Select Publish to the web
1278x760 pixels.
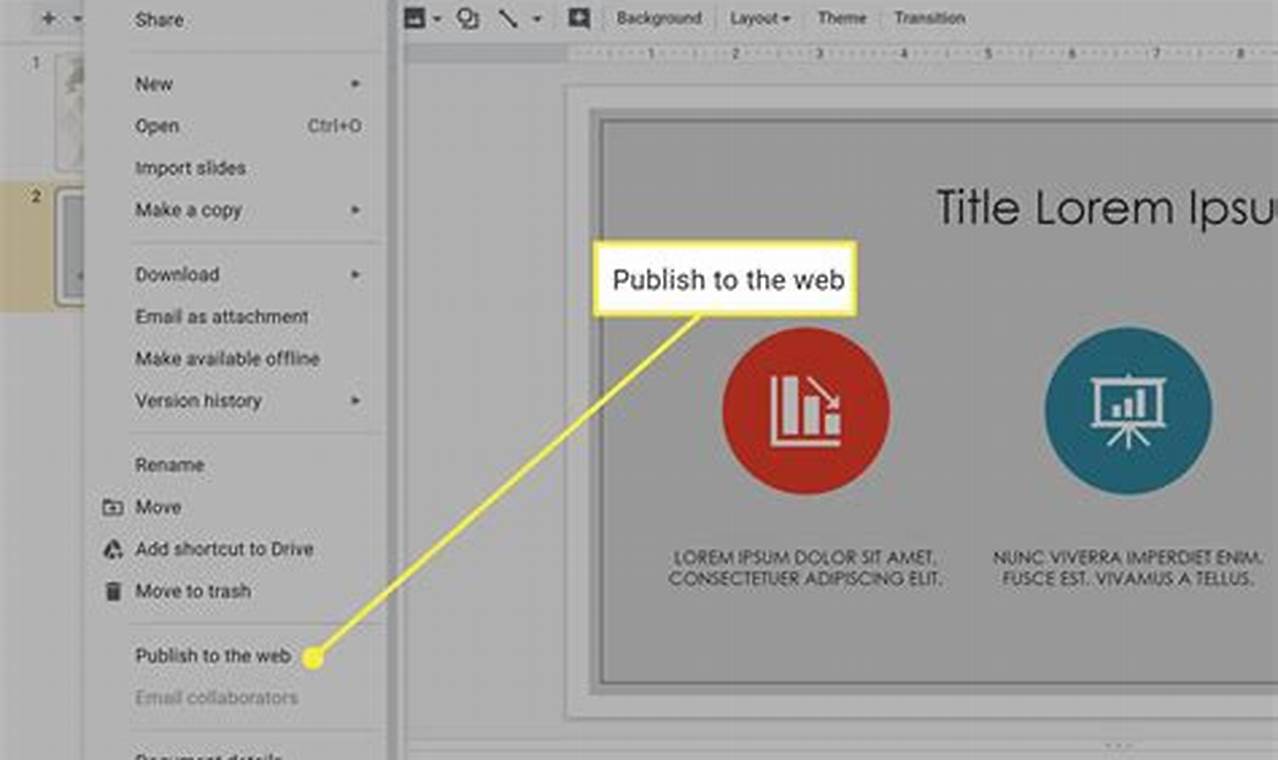tap(212, 656)
